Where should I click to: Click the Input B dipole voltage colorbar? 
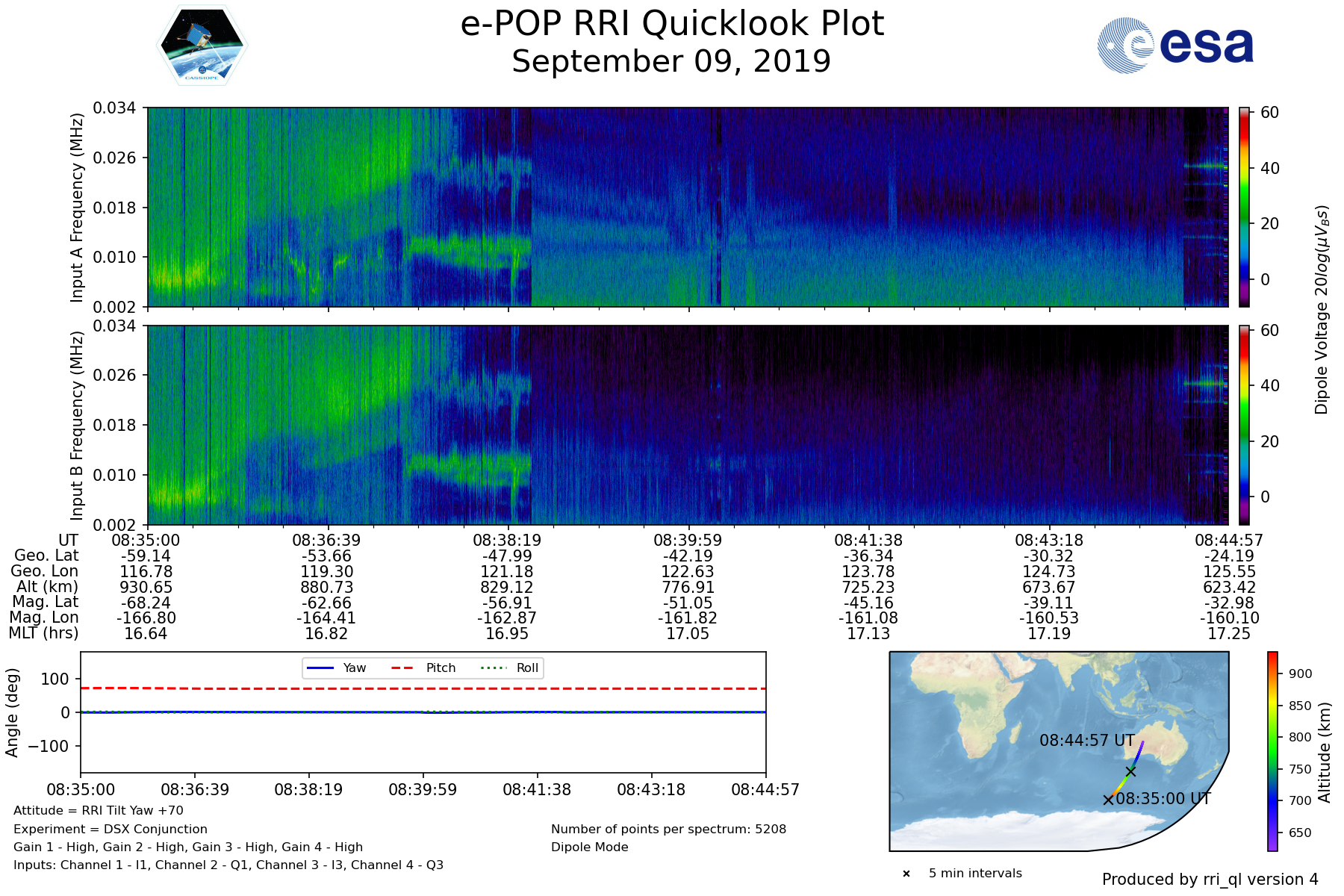pos(1244,425)
